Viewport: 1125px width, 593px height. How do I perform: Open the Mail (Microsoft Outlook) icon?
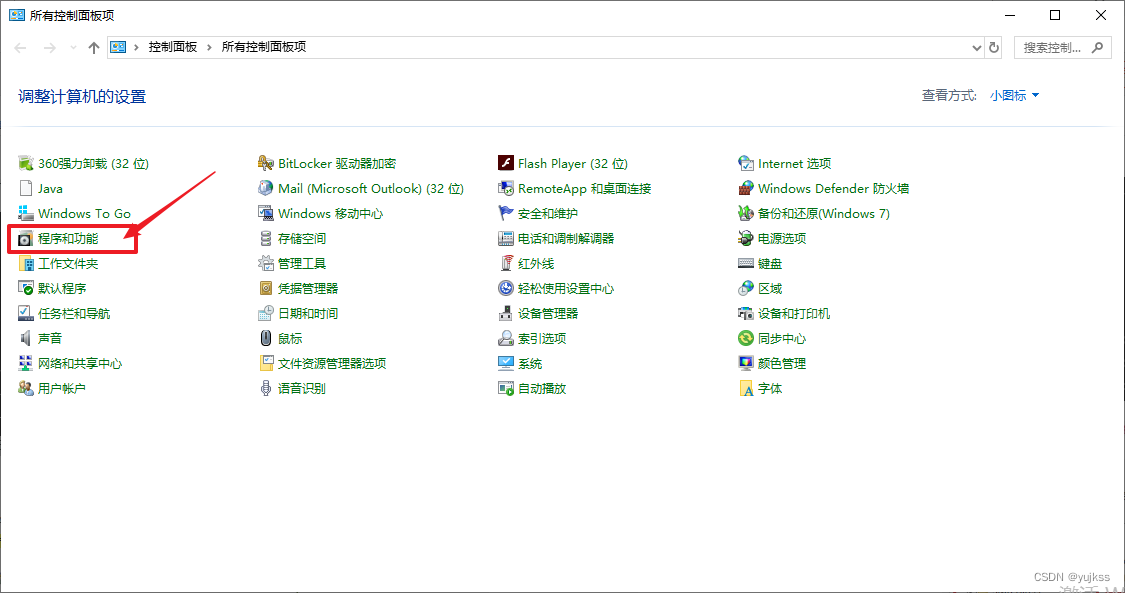266,189
